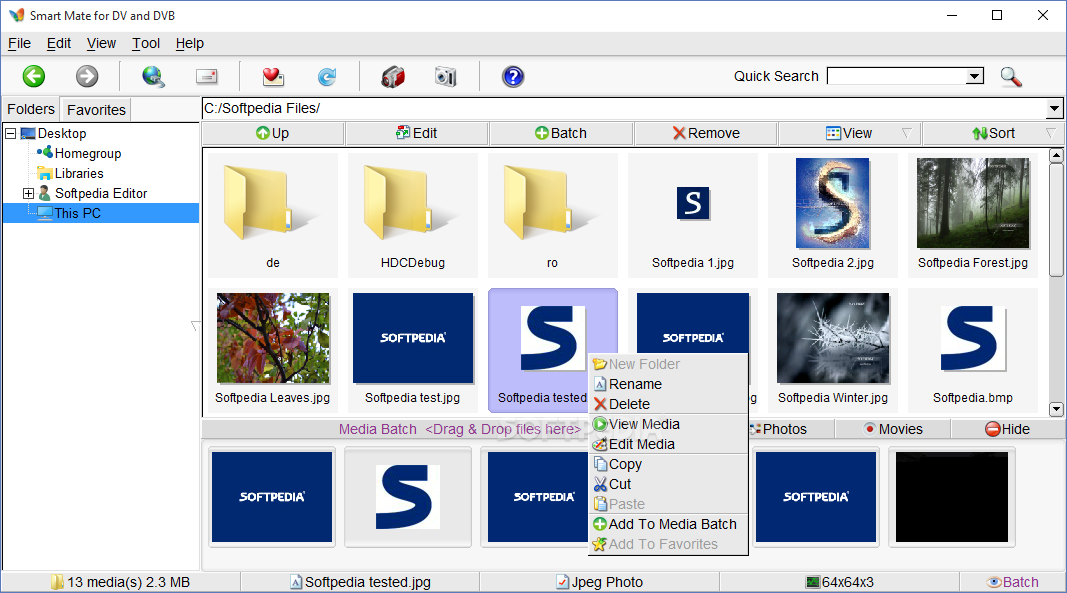
Task: Click the red camcorder capture icon
Action: pos(393,76)
